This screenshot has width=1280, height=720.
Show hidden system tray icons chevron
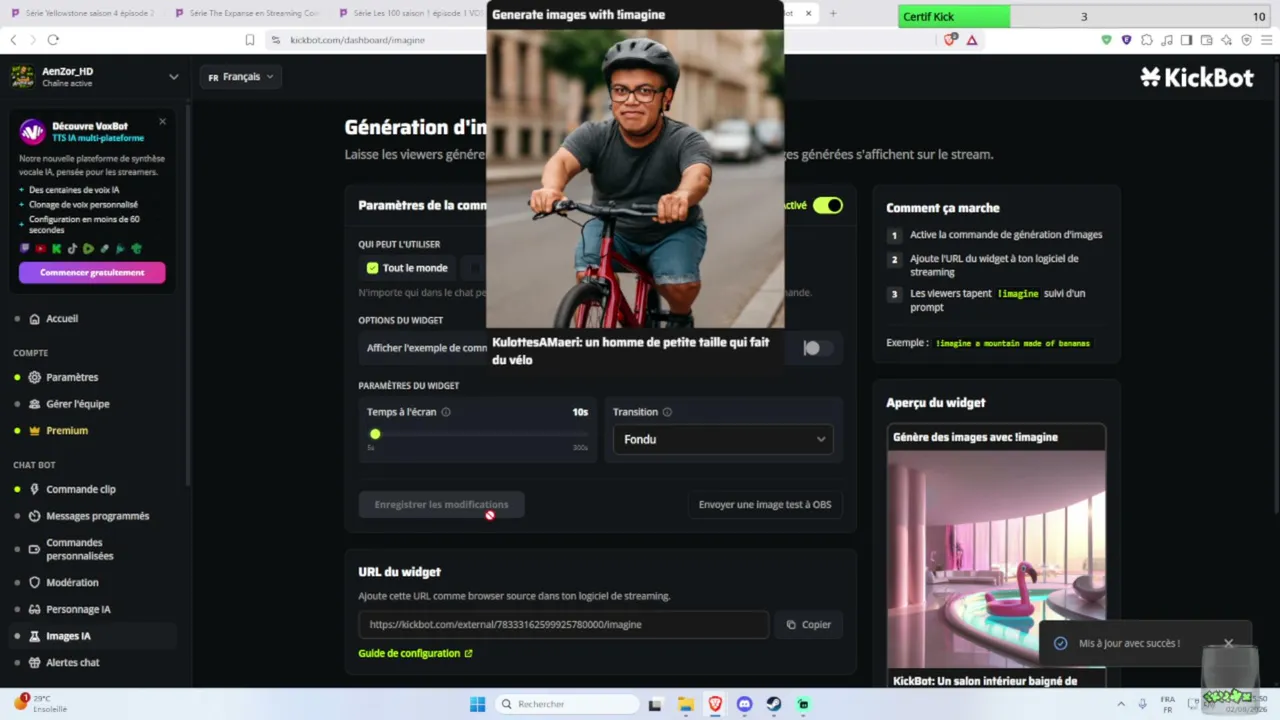(x=1120, y=704)
